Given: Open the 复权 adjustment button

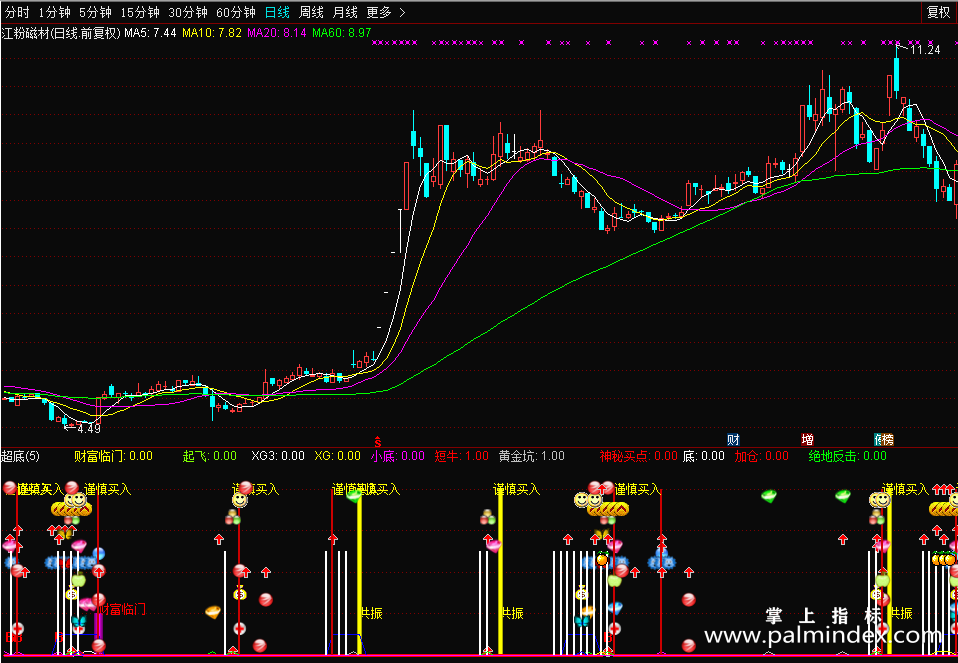Looking at the screenshot, I should tap(938, 12).
